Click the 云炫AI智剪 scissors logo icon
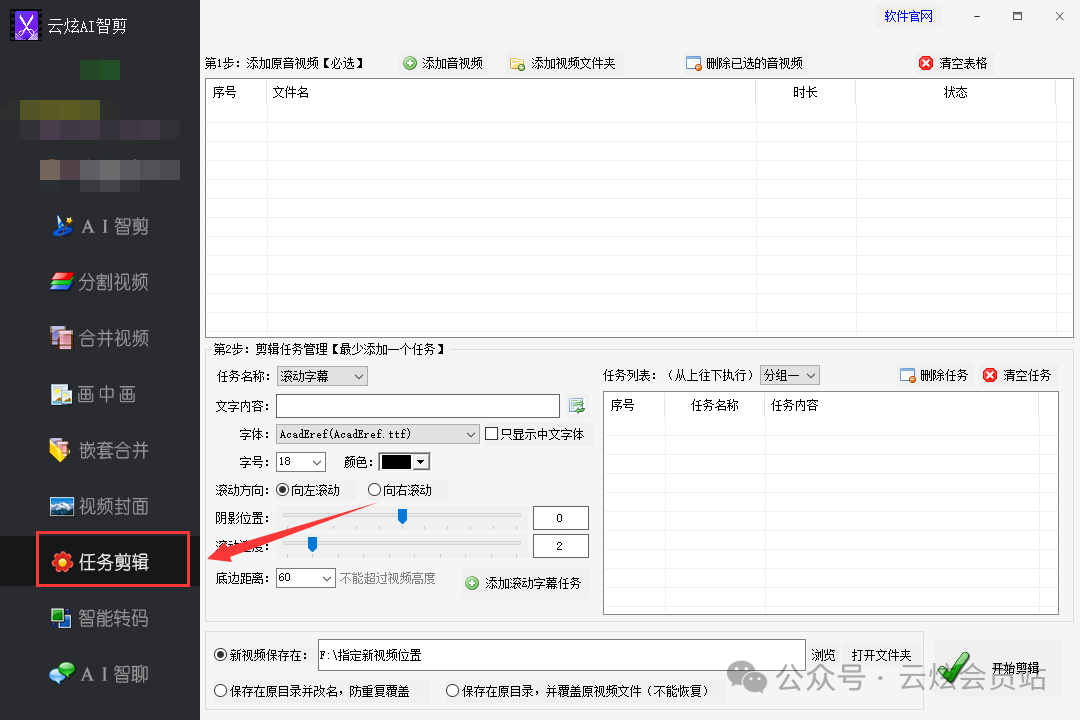Viewport: 1080px width, 720px height. coord(26,25)
